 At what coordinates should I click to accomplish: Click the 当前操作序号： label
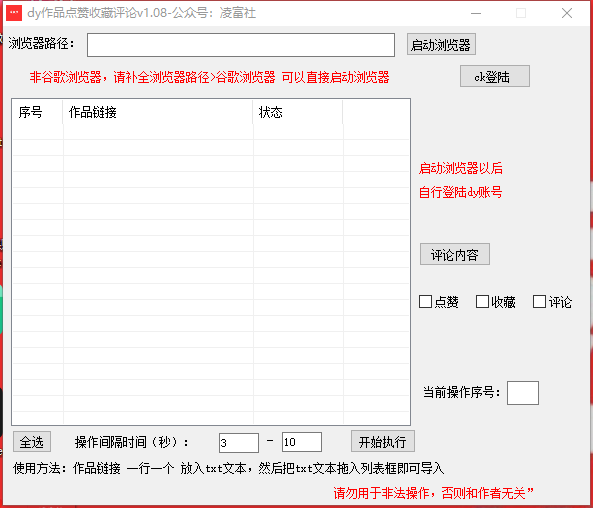click(462, 392)
